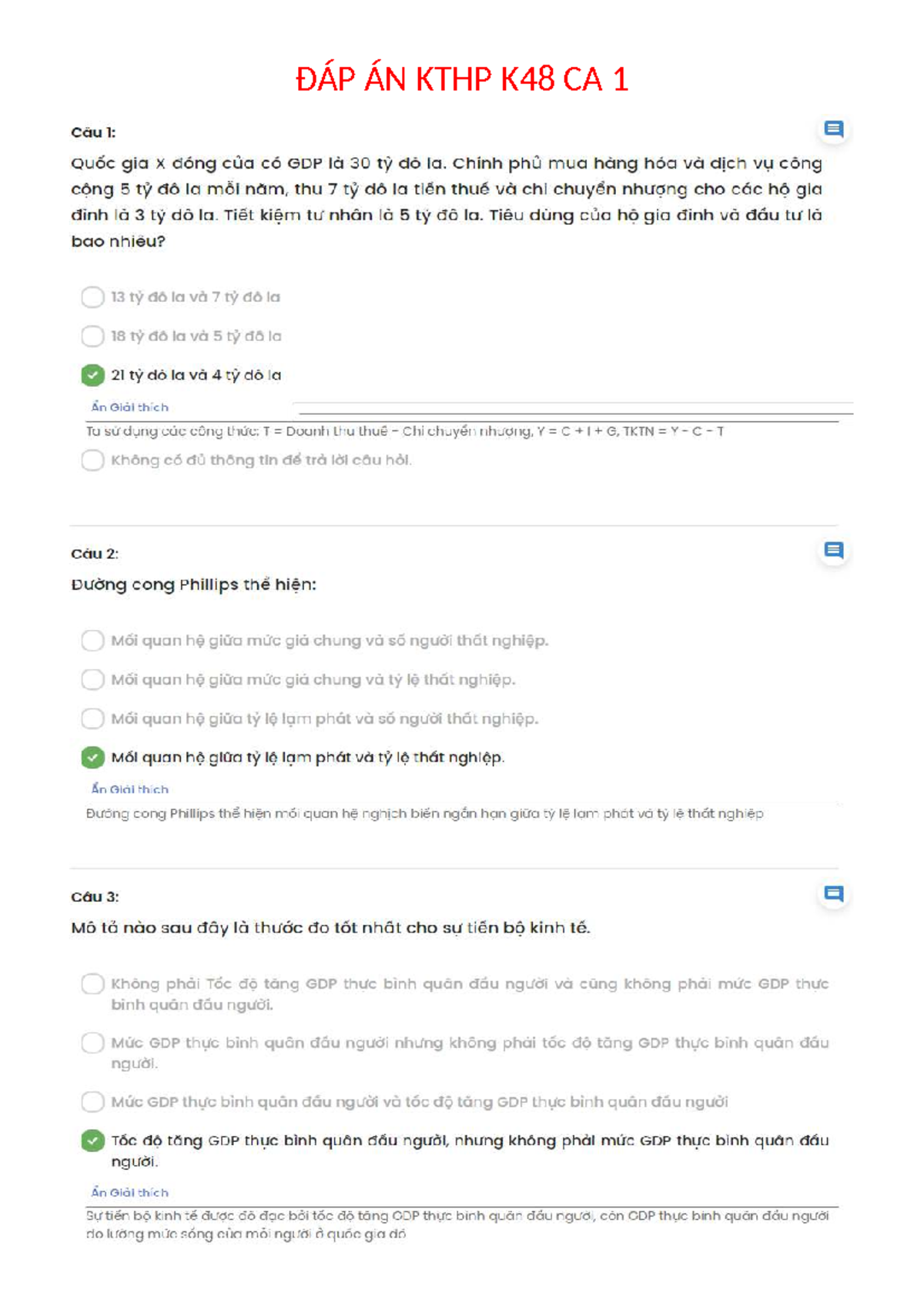Screen dimensions: 924x1306
Task: Click checked answer 'Tốc độ tăng GDP thực'
Action: tap(92, 1140)
